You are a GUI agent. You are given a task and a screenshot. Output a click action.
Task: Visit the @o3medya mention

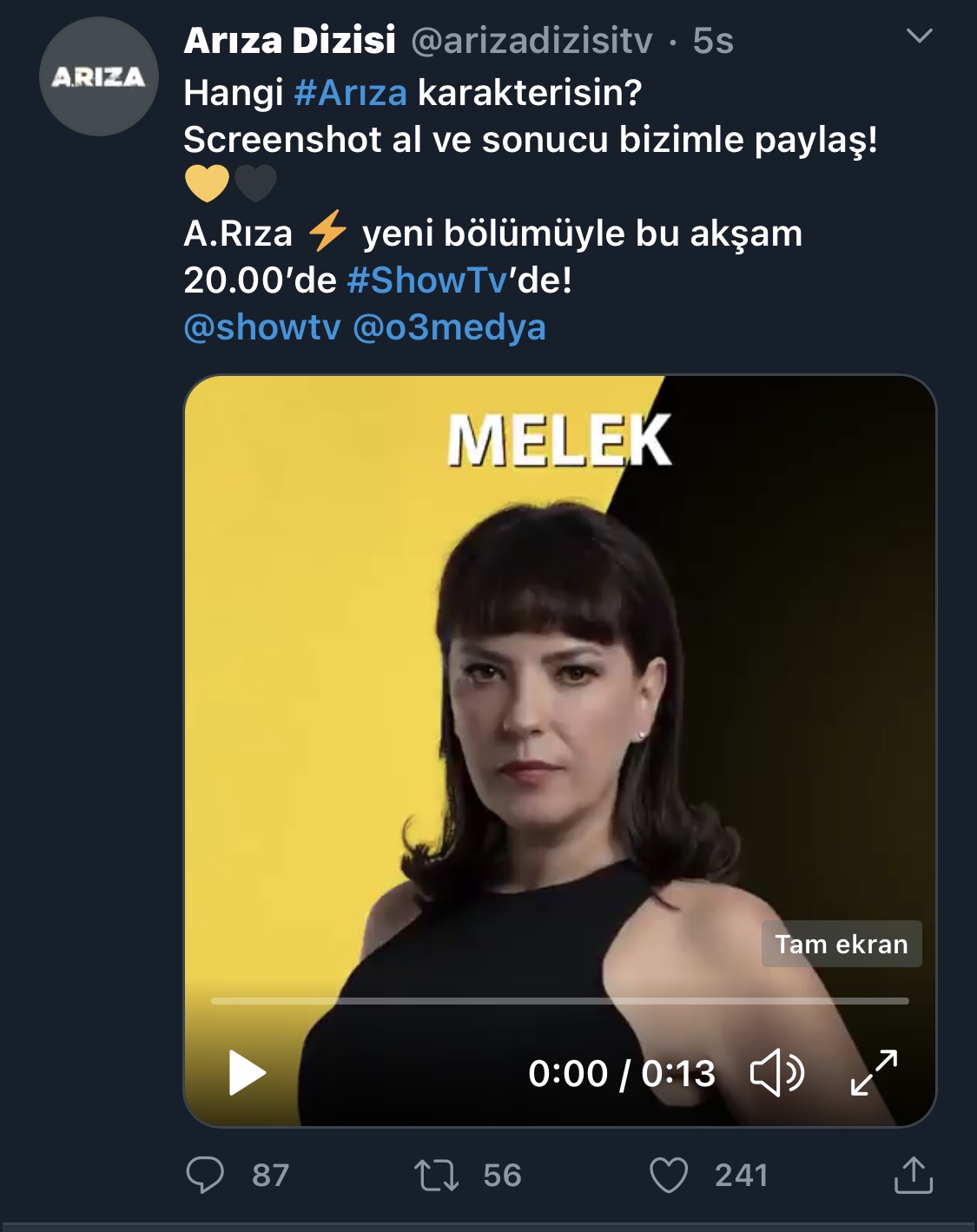(x=449, y=327)
